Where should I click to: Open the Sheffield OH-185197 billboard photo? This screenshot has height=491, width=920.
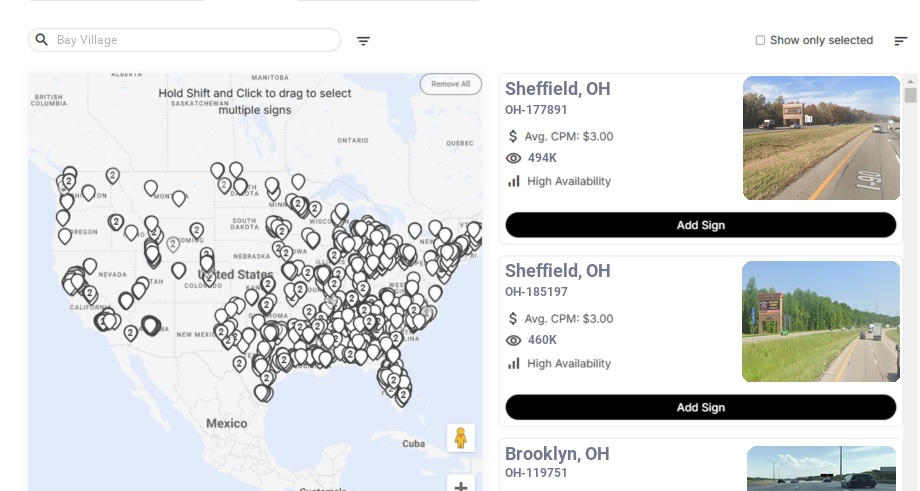[x=821, y=321]
